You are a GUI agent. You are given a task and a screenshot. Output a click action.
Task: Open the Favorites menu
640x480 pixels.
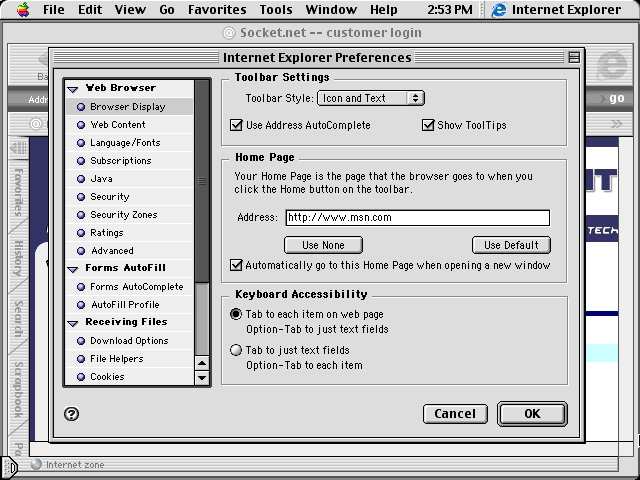[x=217, y=9]
